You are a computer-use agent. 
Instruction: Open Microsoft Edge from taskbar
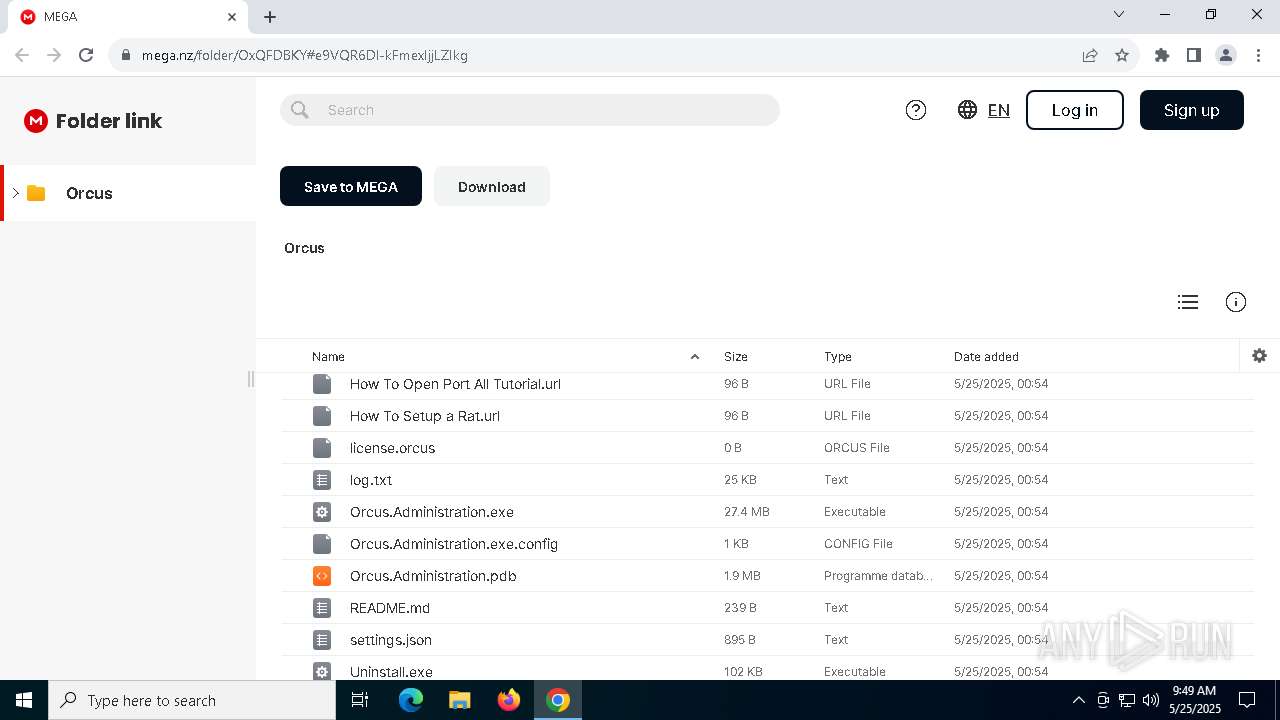411,700
